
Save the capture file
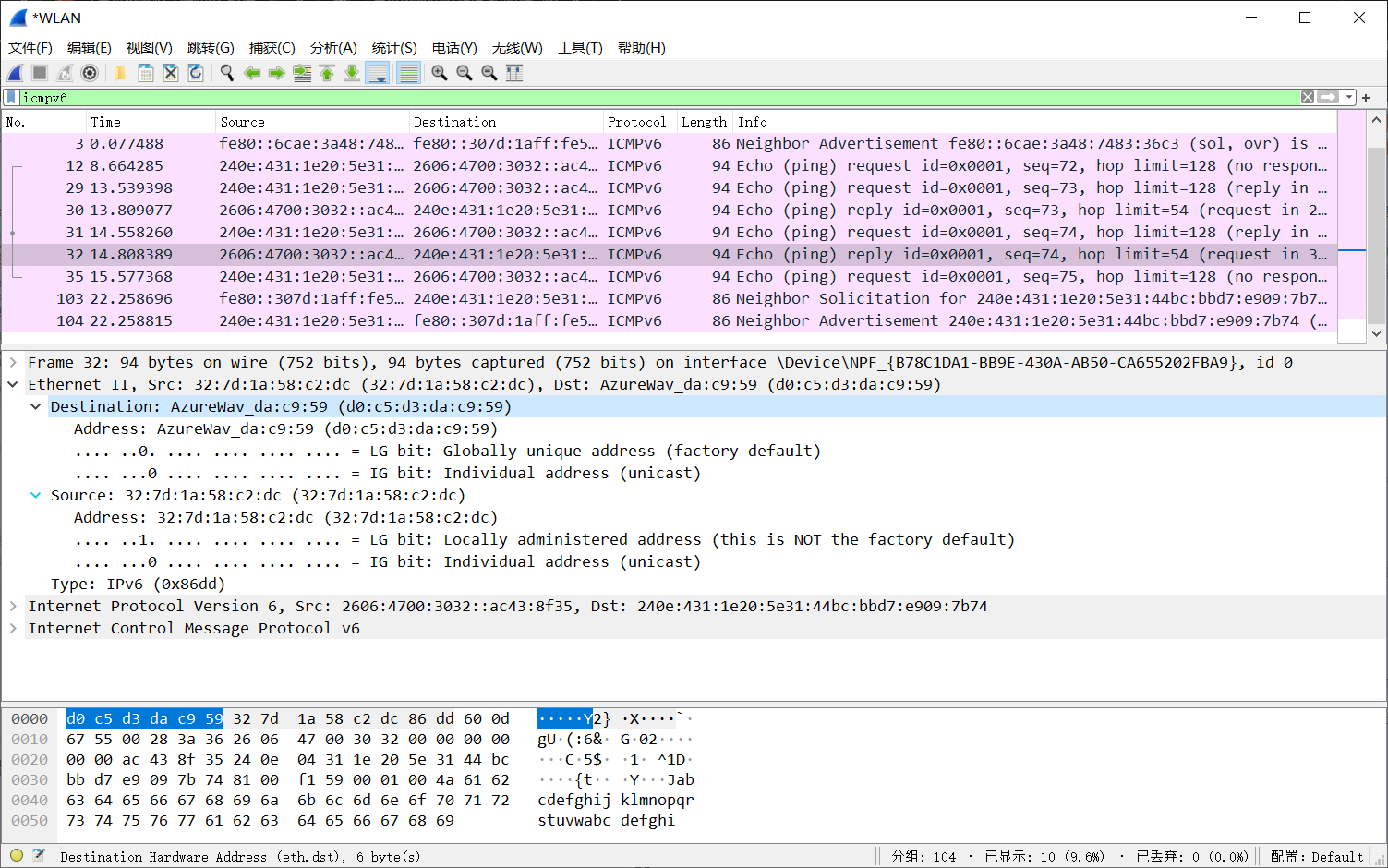click(145, 73)
